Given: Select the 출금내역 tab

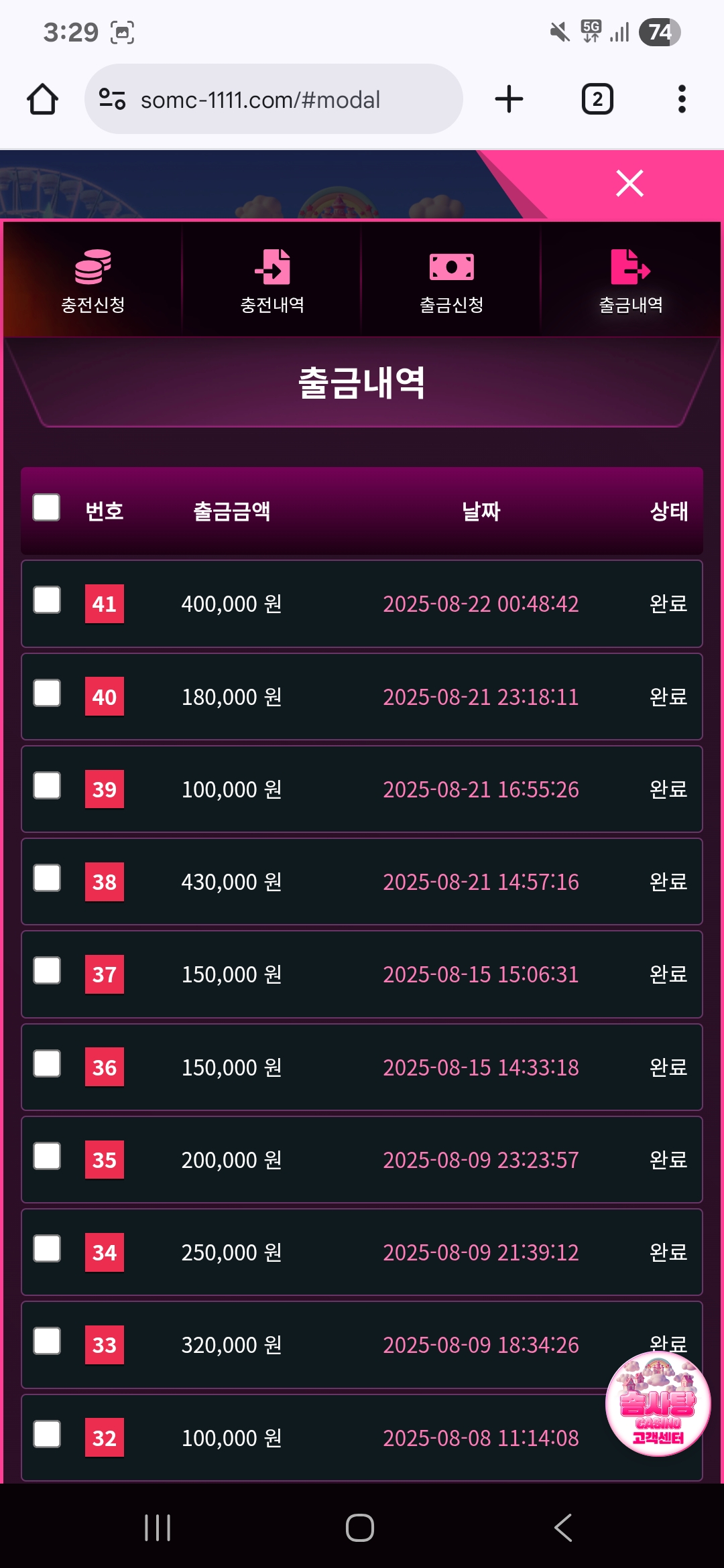Looking at the screenshot, I should pos(630,280).
